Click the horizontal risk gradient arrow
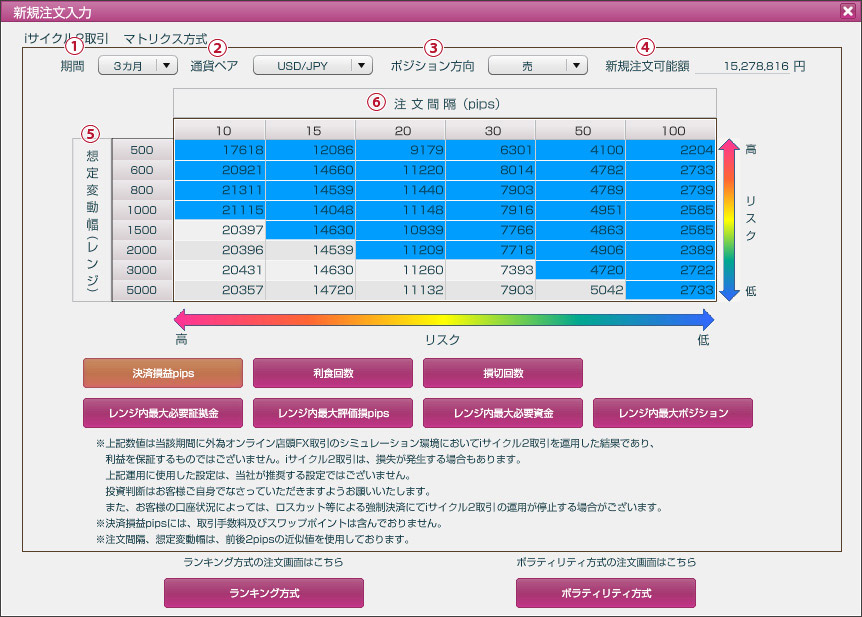The width and height of the screenshot is (862, 617). click(x=445, y=319)
